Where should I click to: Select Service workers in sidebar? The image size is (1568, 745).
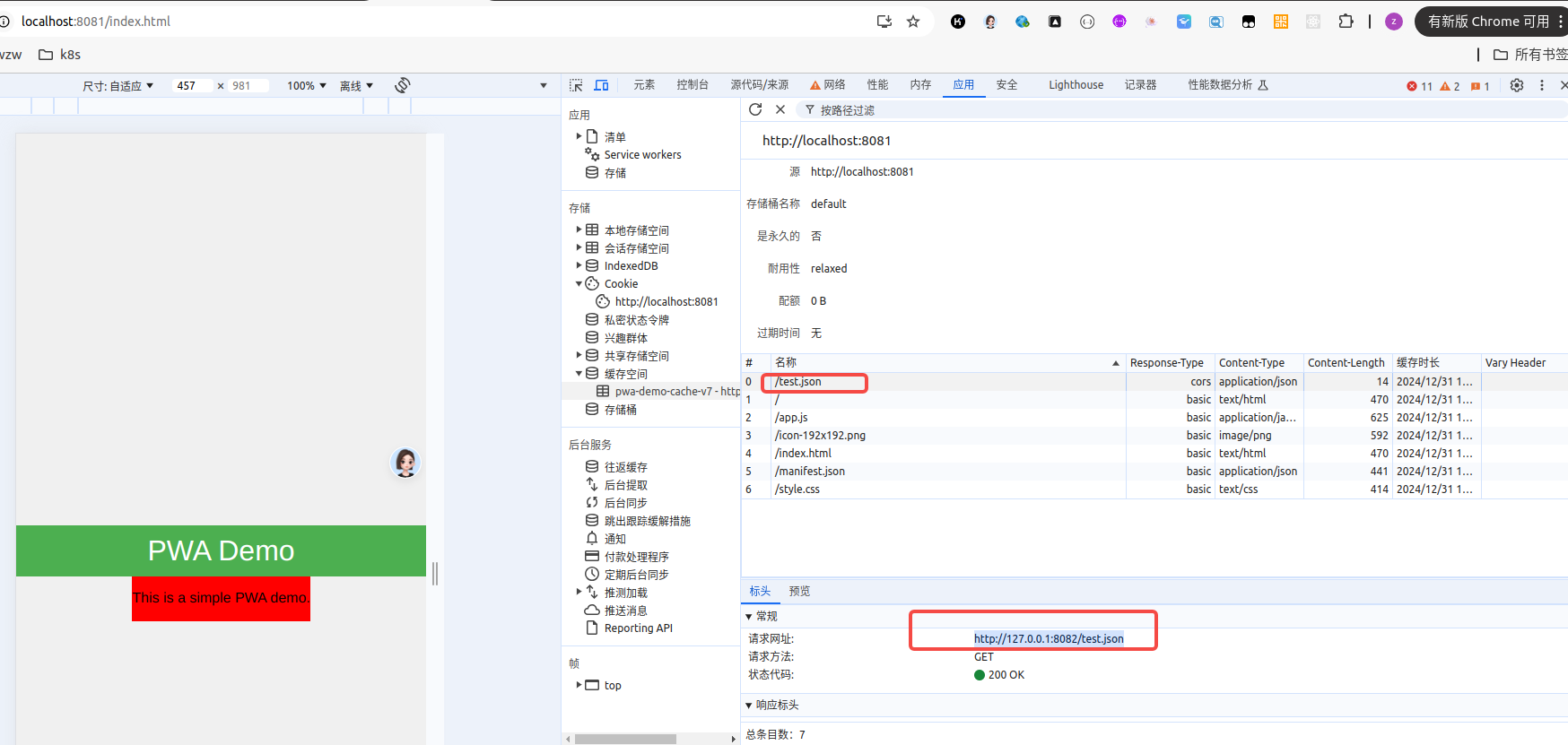tap(642, 155)
